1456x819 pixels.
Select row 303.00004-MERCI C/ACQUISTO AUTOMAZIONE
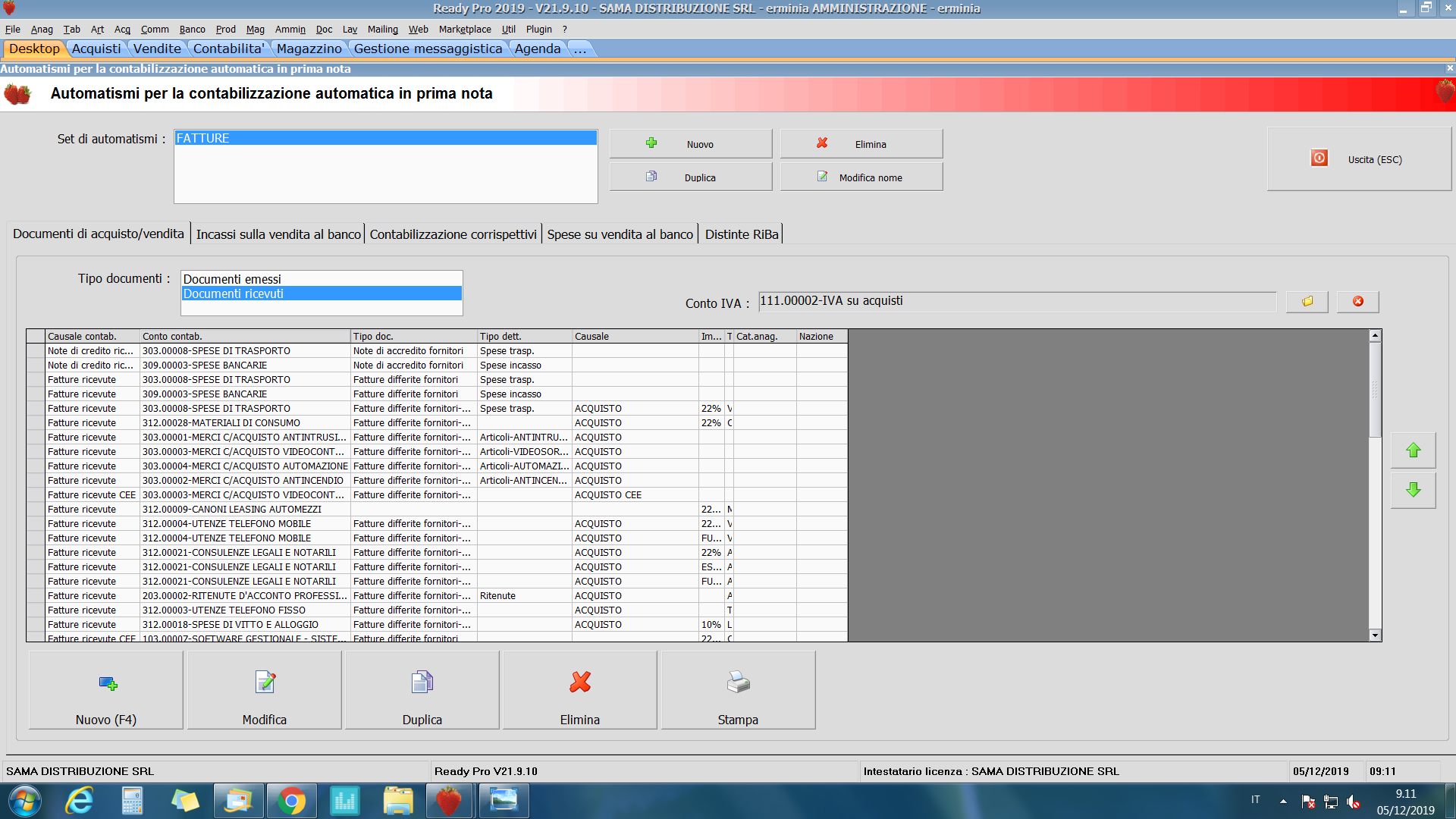[437, 466]
